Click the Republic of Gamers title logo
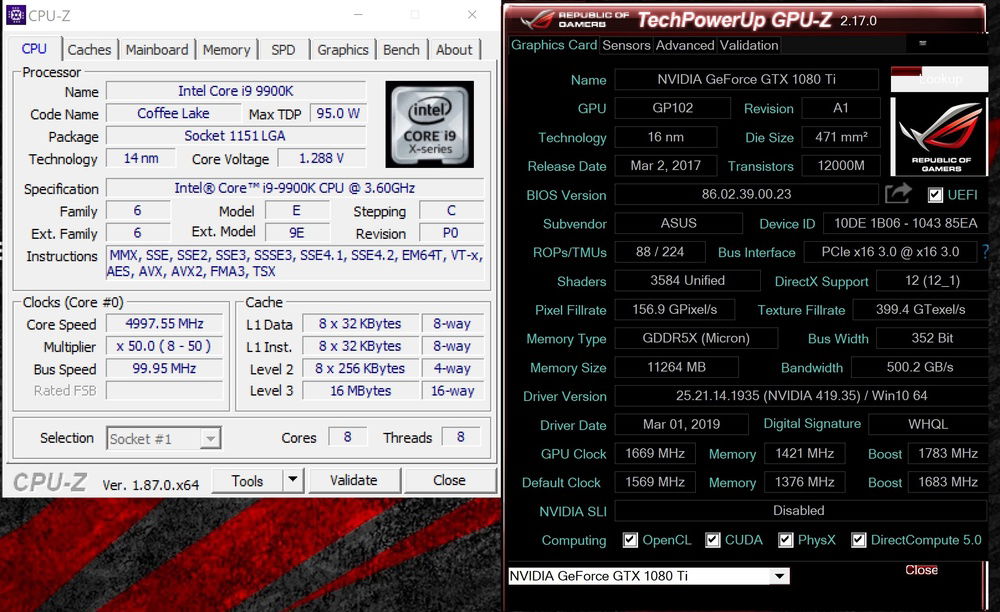The width and height of the screenshot is (1000, 612). [569, 20]
